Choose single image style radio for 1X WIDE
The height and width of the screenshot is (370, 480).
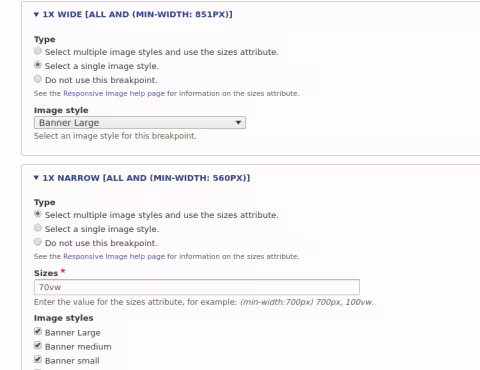coord(38,65)
